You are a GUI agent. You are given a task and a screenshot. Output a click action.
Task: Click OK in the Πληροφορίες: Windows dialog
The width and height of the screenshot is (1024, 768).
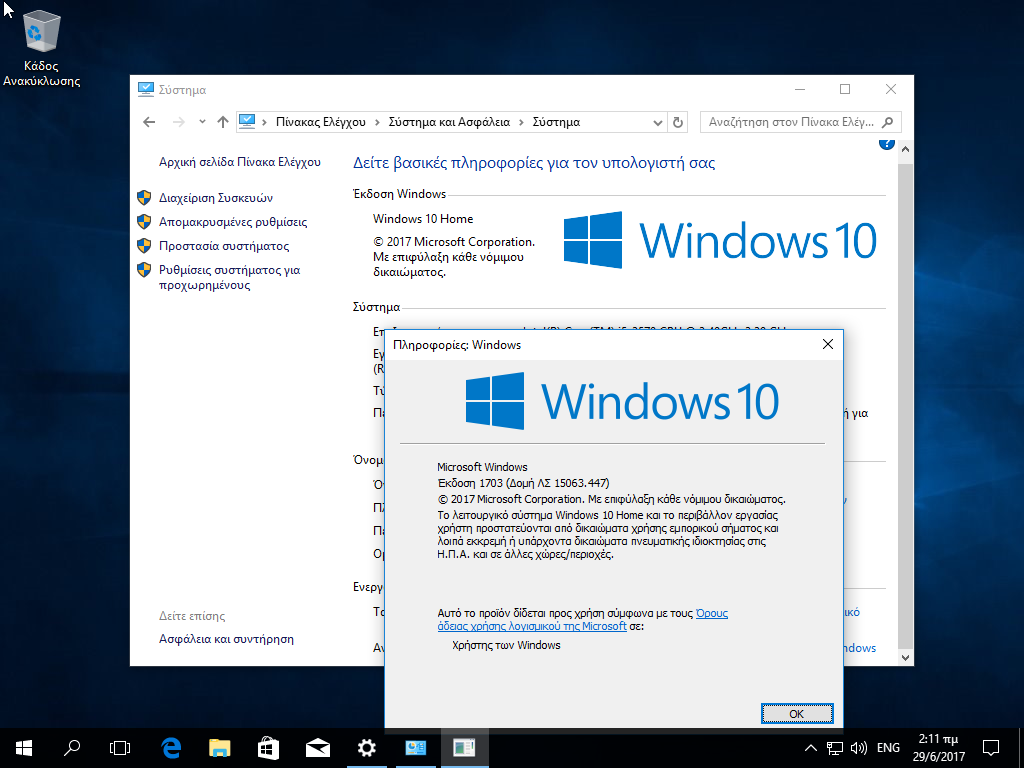click(x=797, y=714)
